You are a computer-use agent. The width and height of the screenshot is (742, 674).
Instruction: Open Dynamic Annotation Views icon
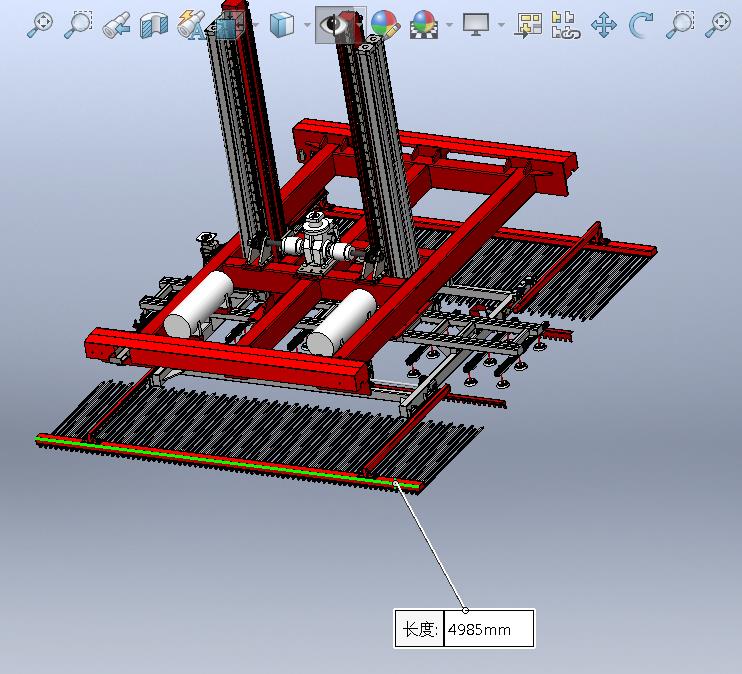192,25
